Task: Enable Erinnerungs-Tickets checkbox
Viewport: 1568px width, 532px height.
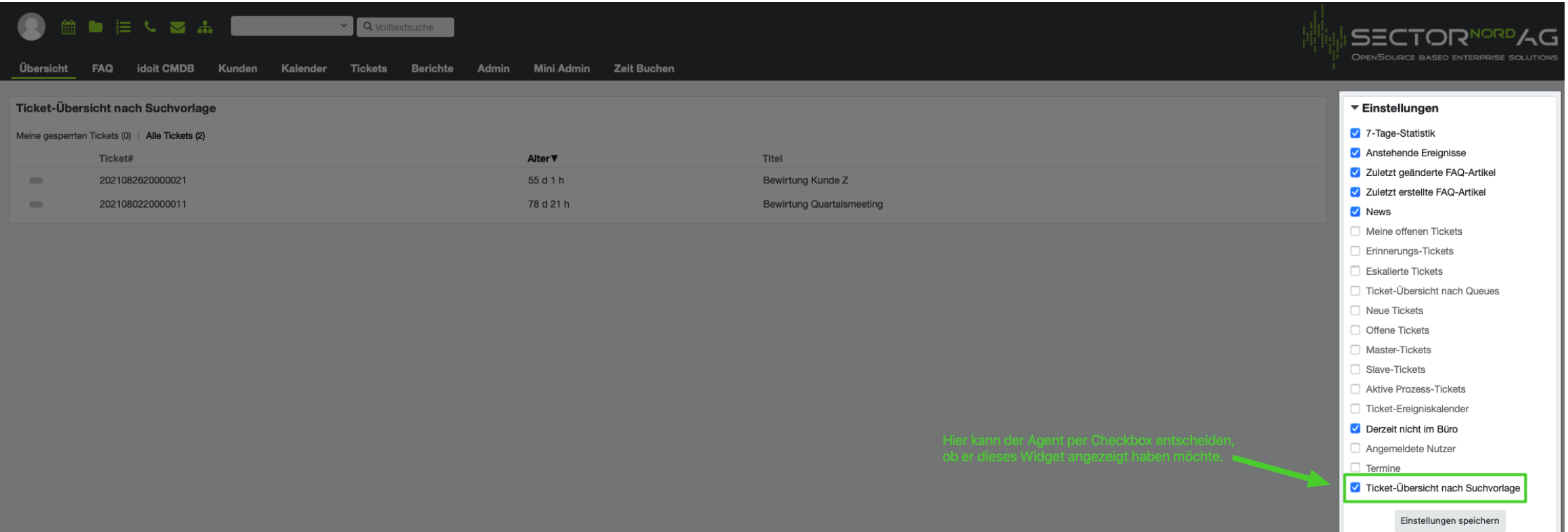Action: click(1355, 251)
